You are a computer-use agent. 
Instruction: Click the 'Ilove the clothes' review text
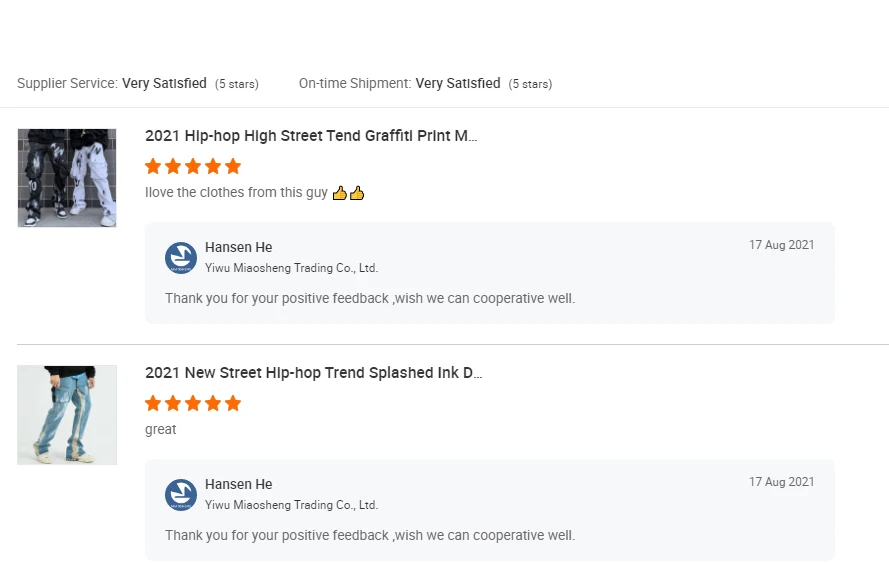click(x=236, y=192)
